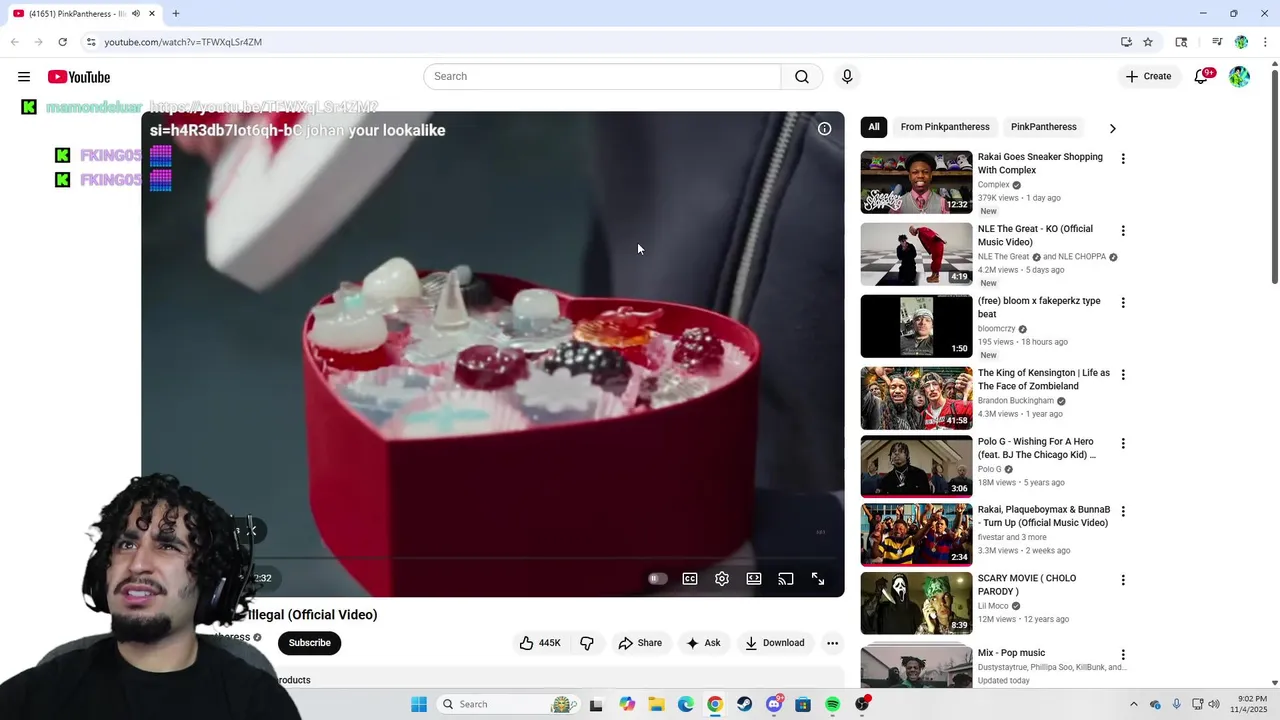1280x720 pixels.
Task: Open player settings gear
Action: pos(722,579)
